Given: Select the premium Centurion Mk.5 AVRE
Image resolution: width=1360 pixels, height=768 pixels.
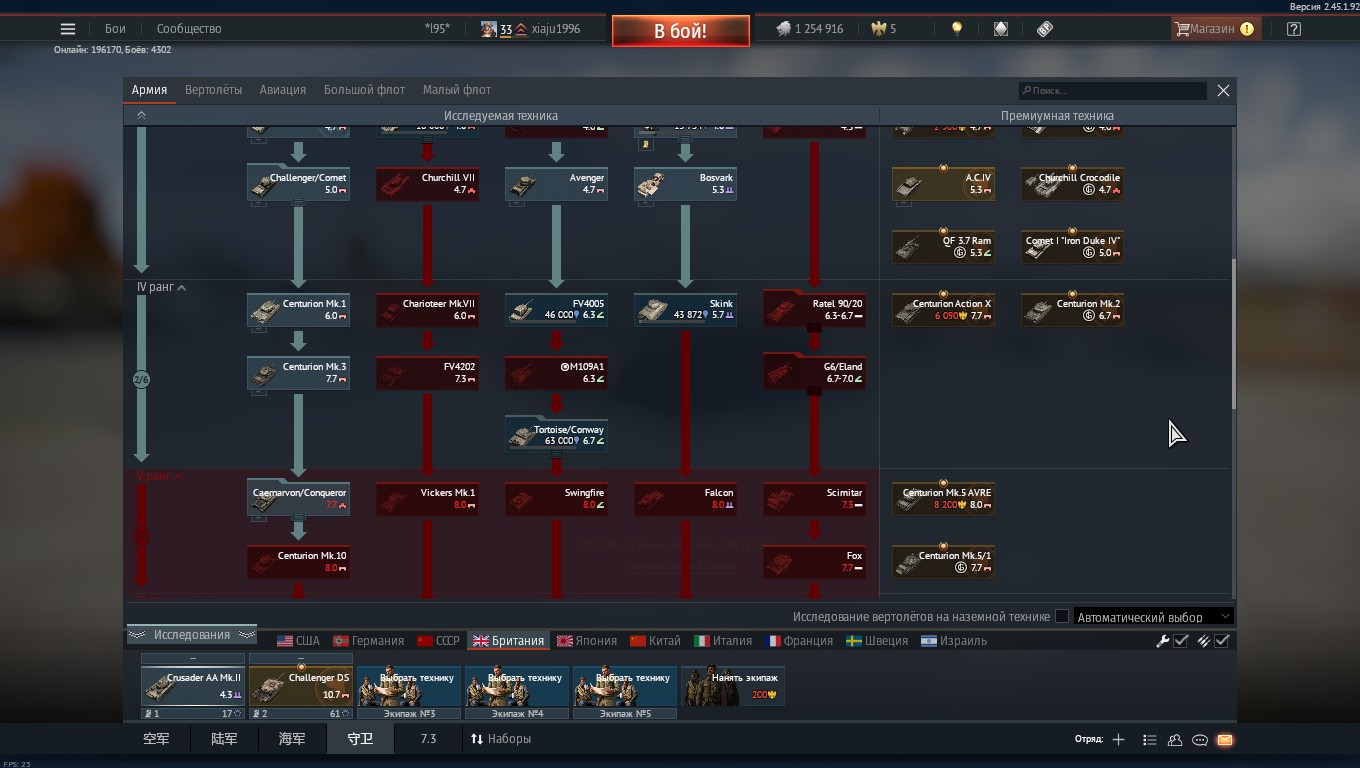Looking at the screenshot, I should coord(943,498).
